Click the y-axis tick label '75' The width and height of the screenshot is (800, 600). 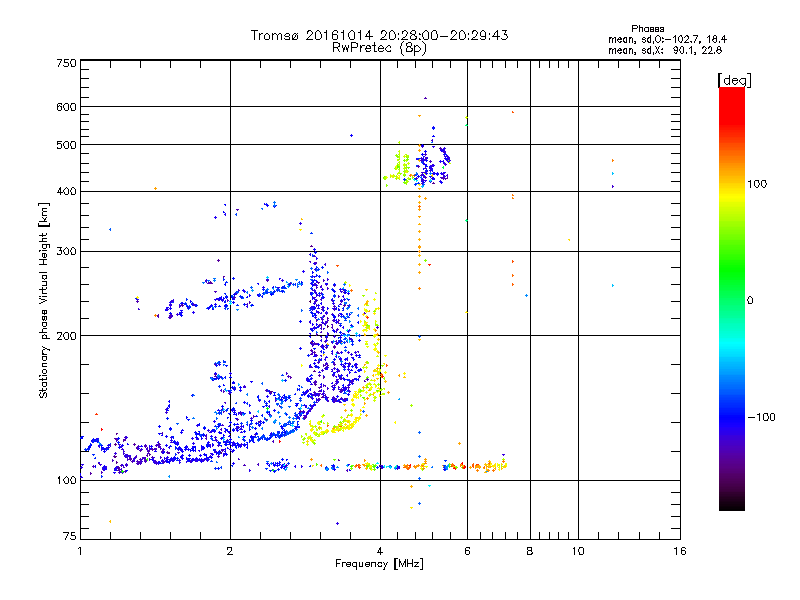70,536
